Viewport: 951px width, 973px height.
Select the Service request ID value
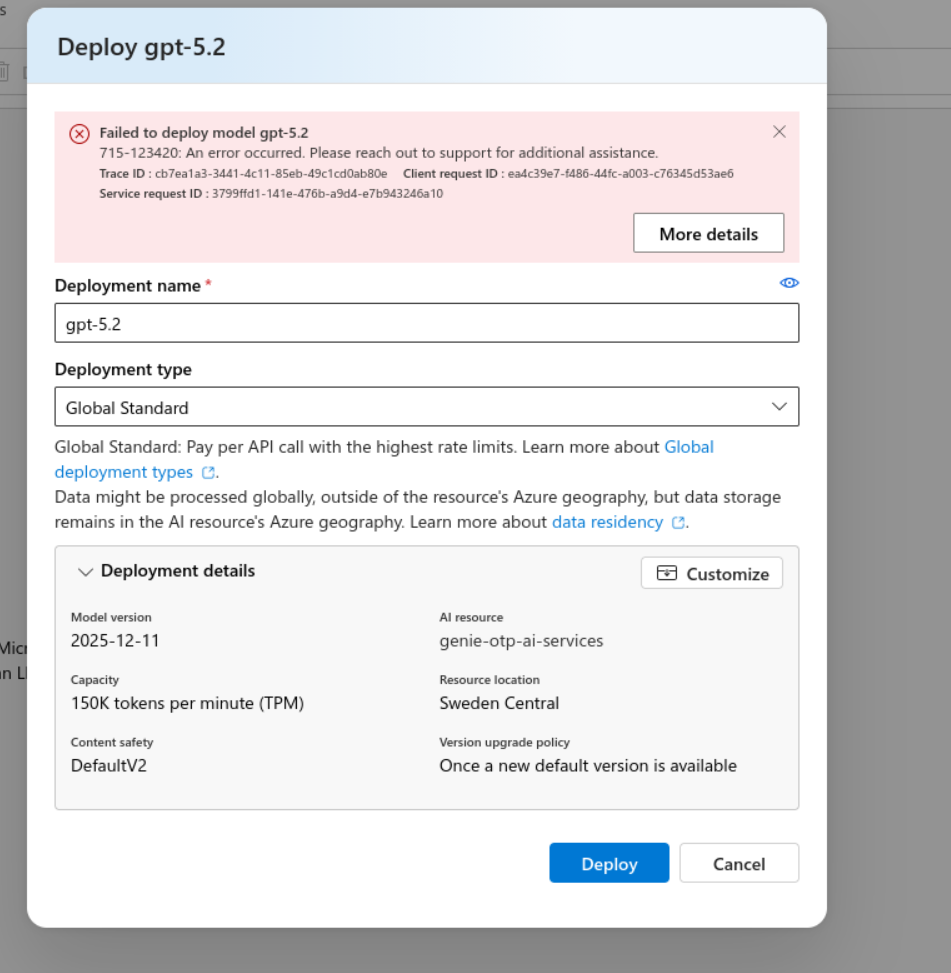[x=328, y=194]
